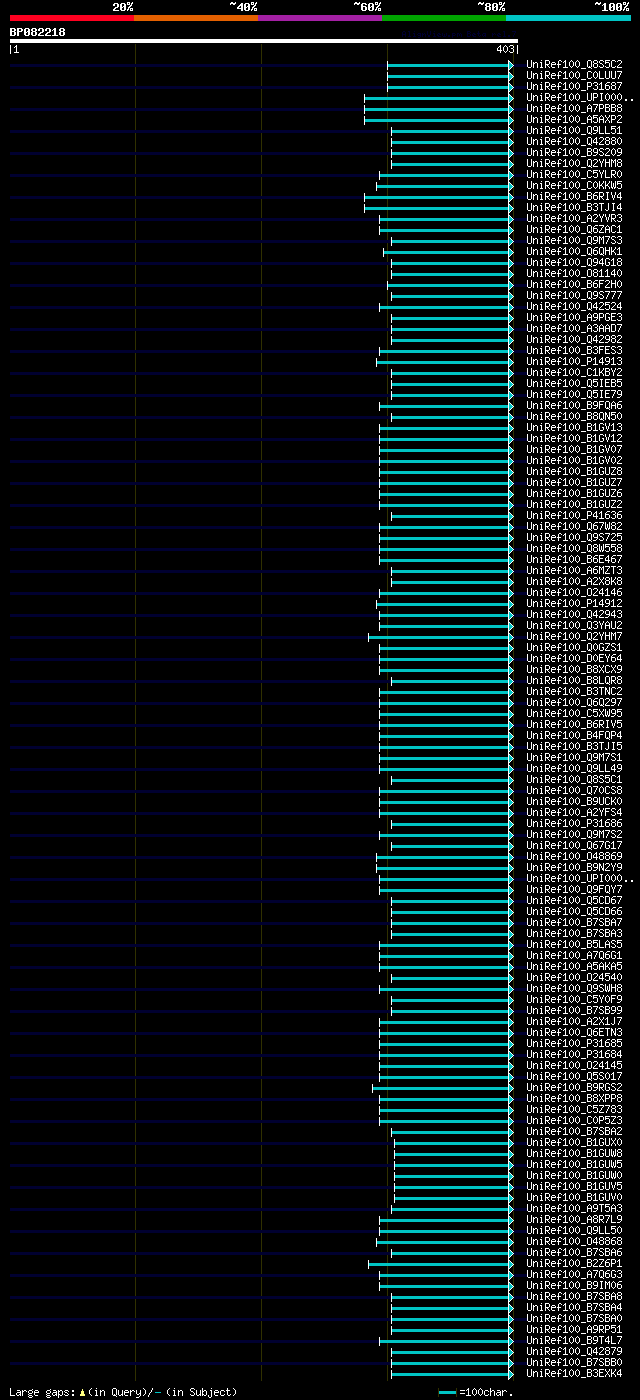Select hit UniRef100_Q42524

[x=574, y=306]
